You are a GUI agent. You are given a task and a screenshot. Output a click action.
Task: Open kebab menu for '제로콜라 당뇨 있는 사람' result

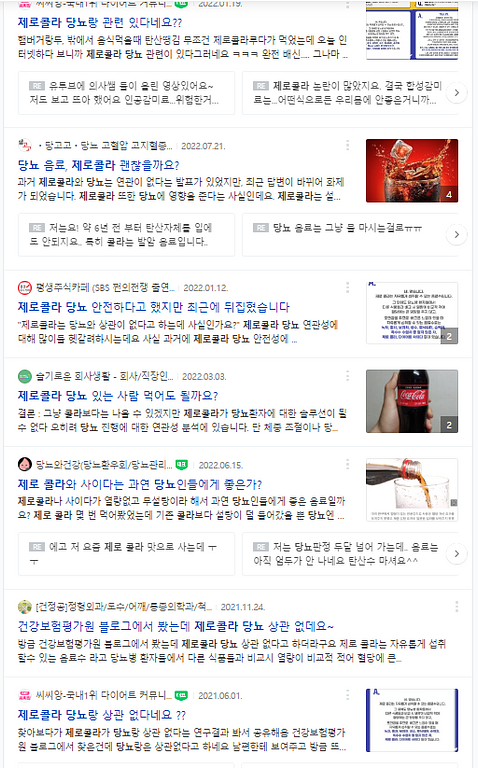coord(347,376)
